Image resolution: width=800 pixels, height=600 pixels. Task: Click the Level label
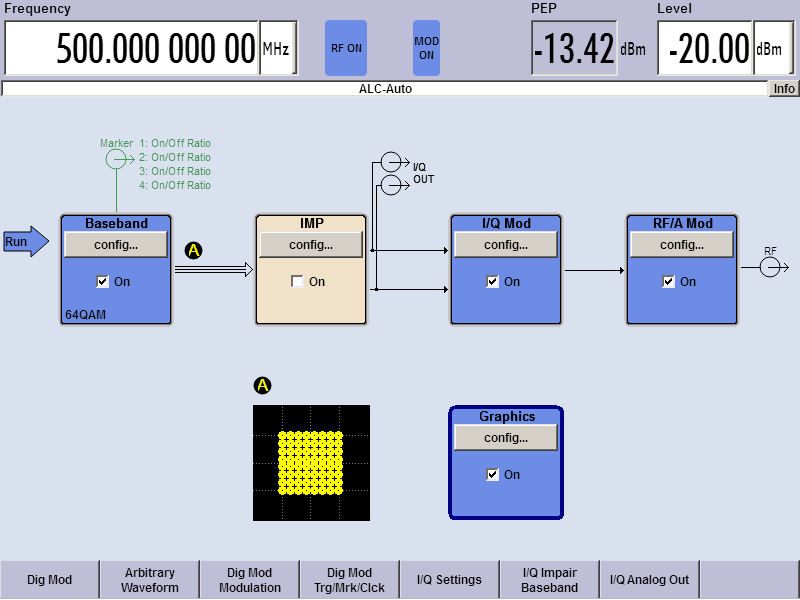pyautogui.click(x=674, y=9)
